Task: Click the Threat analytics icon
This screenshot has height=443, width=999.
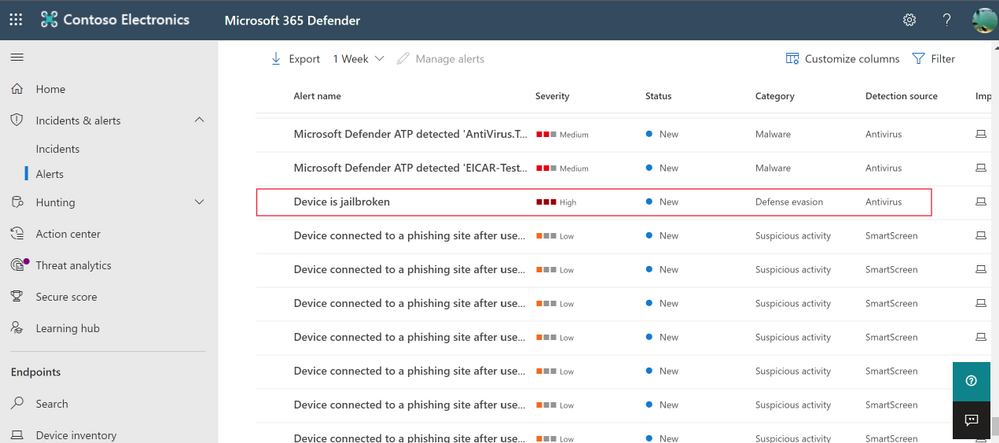Action: pos(17,265)
